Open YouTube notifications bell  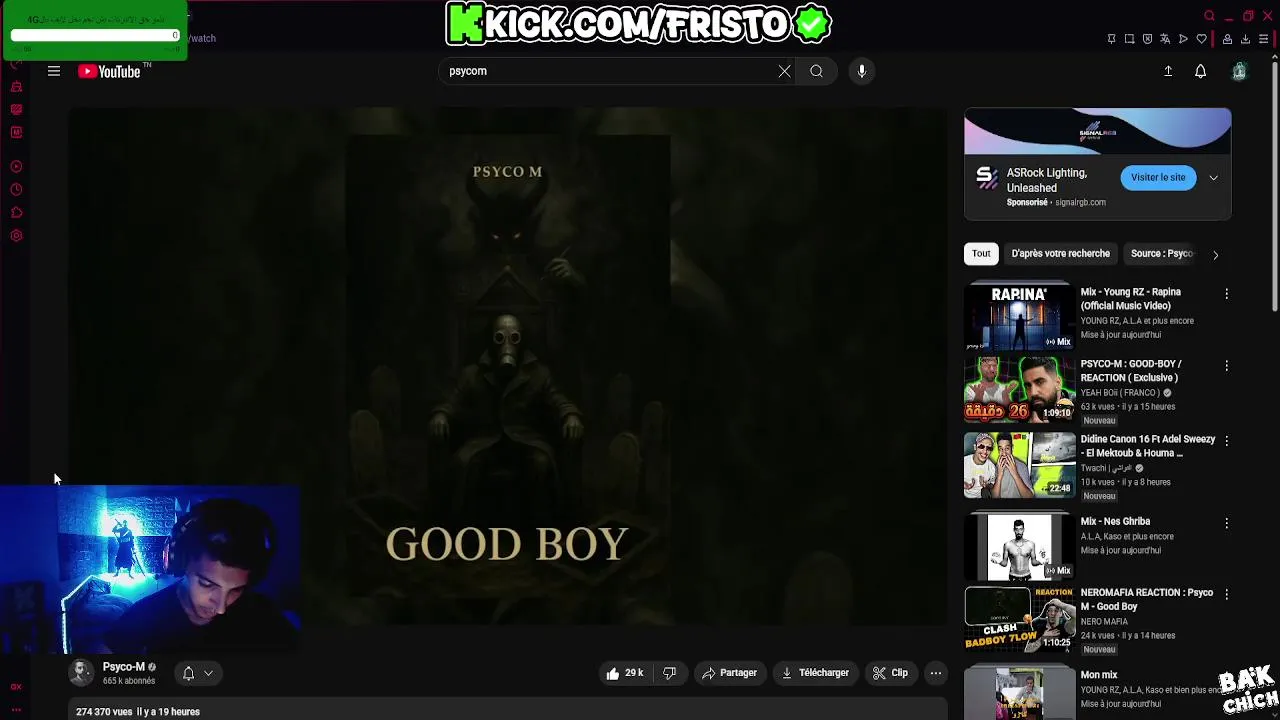point(1200,71)
